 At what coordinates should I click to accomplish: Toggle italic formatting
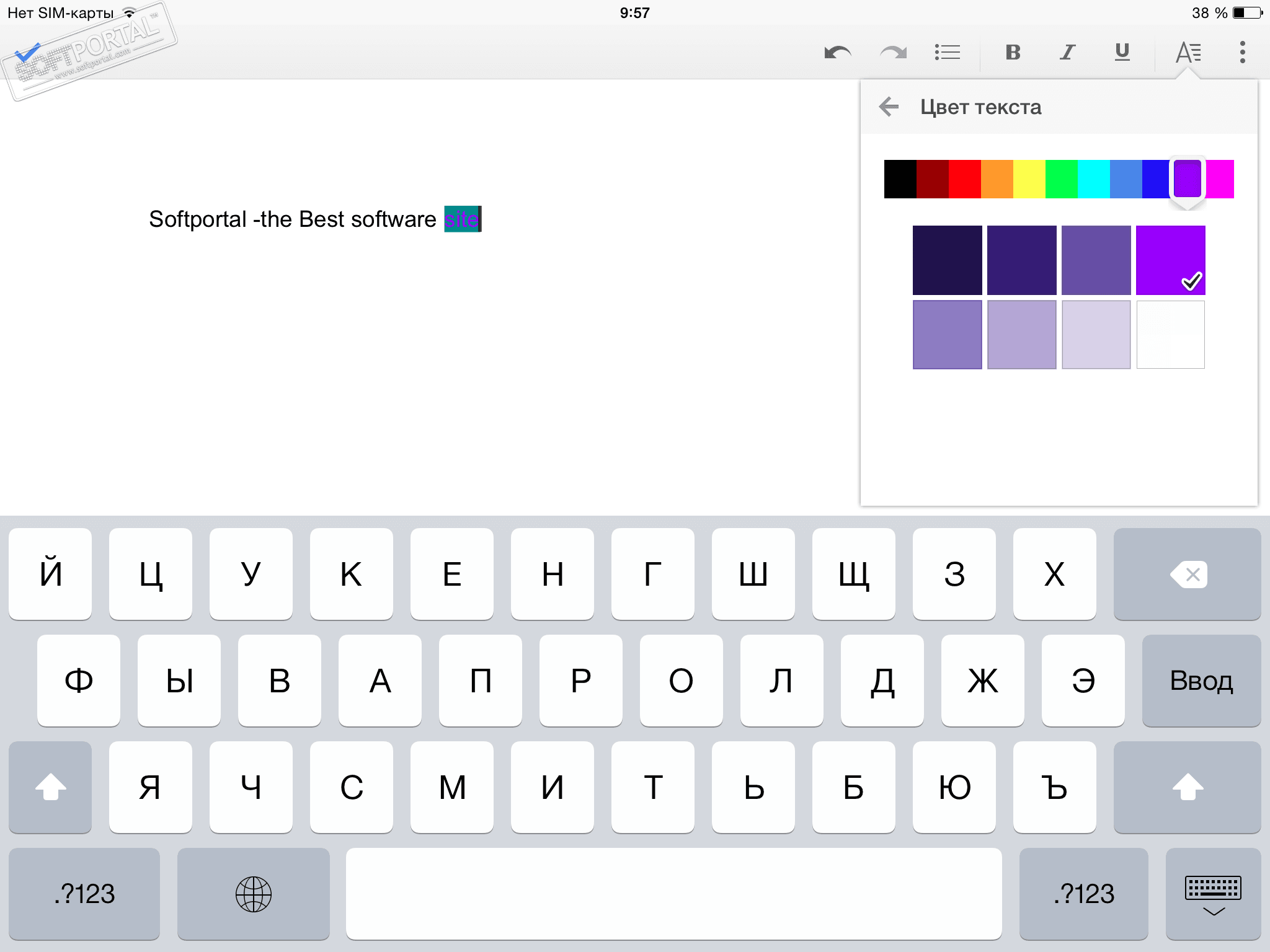[1067, 53]
